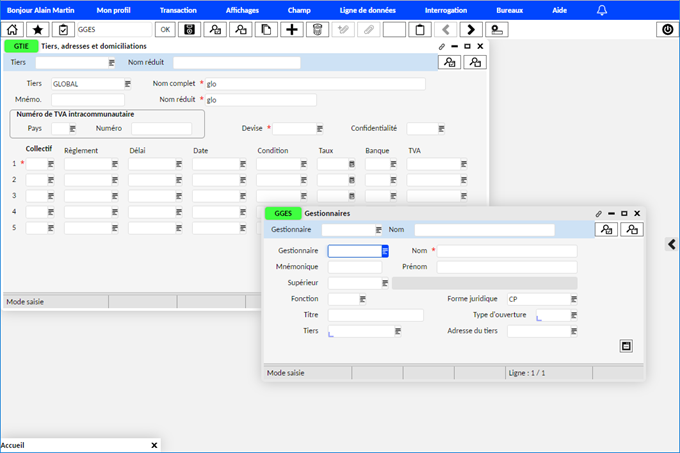Click the GGES transaction code field
The image size is (680, 453).
point(114,29)
